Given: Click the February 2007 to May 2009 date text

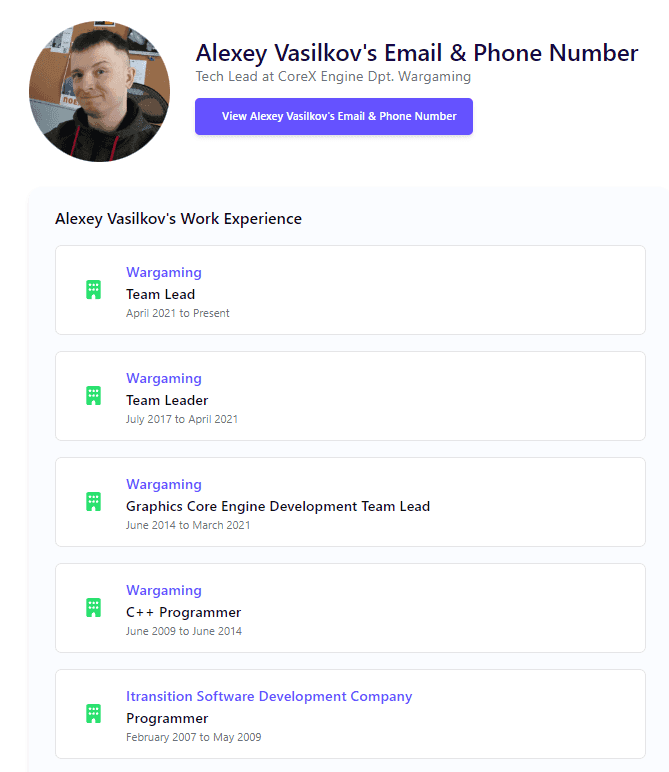Looking at the screenshot, I should (x=194, y=738).
